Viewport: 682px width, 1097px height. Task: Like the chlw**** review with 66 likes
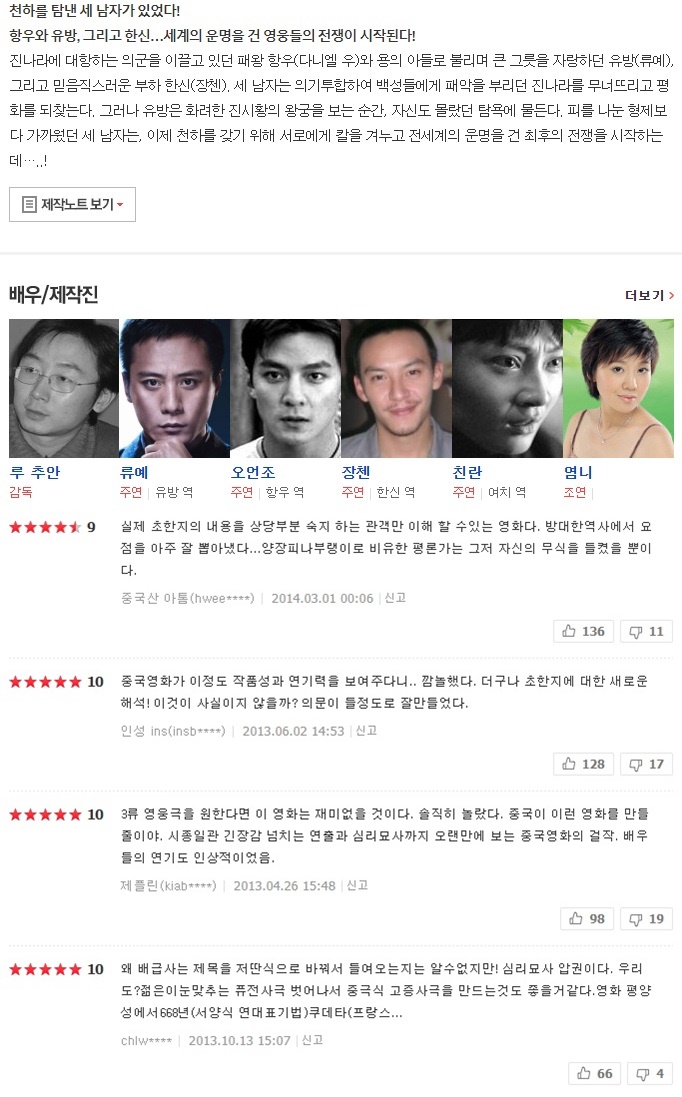(x=595, y=1073)
